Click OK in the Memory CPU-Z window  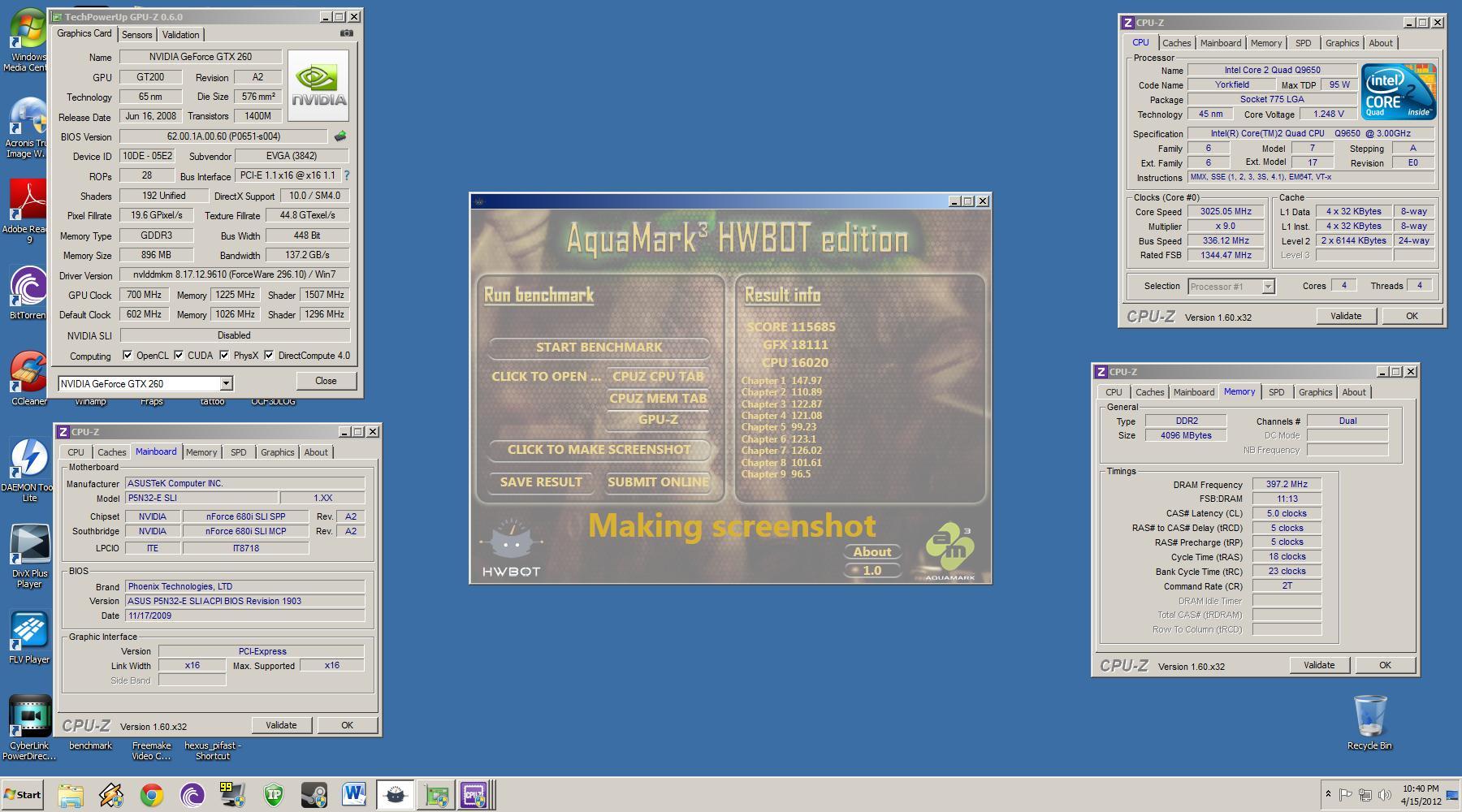point(1385,664)
